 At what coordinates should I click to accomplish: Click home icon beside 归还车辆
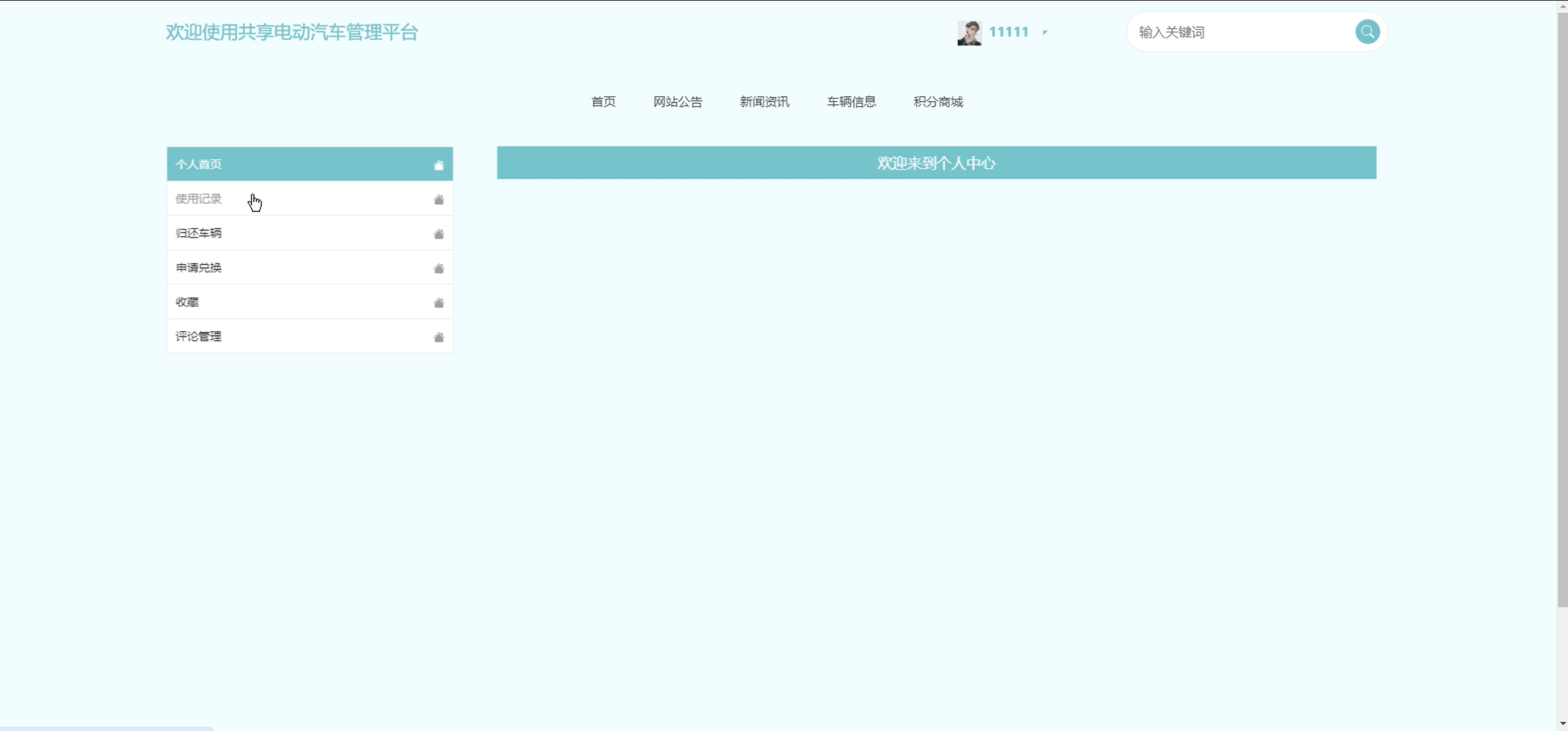tap(439, 234)
